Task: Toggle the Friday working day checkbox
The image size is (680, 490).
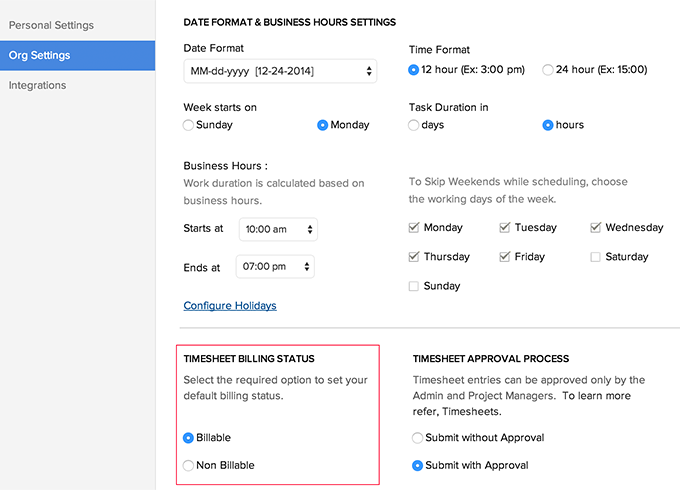Action: 505,257
